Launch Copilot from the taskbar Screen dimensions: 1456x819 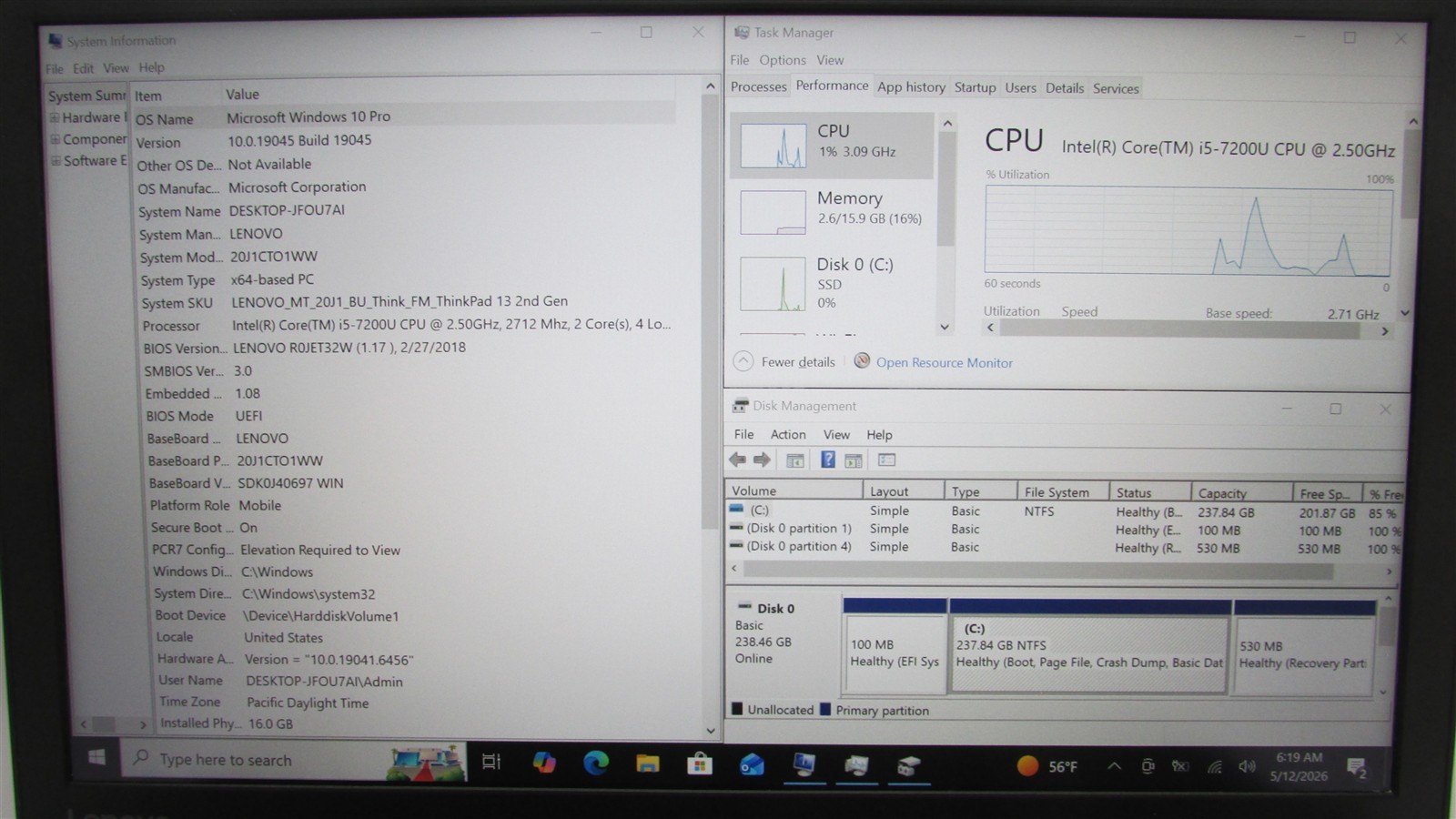click(x=544, y=763)
